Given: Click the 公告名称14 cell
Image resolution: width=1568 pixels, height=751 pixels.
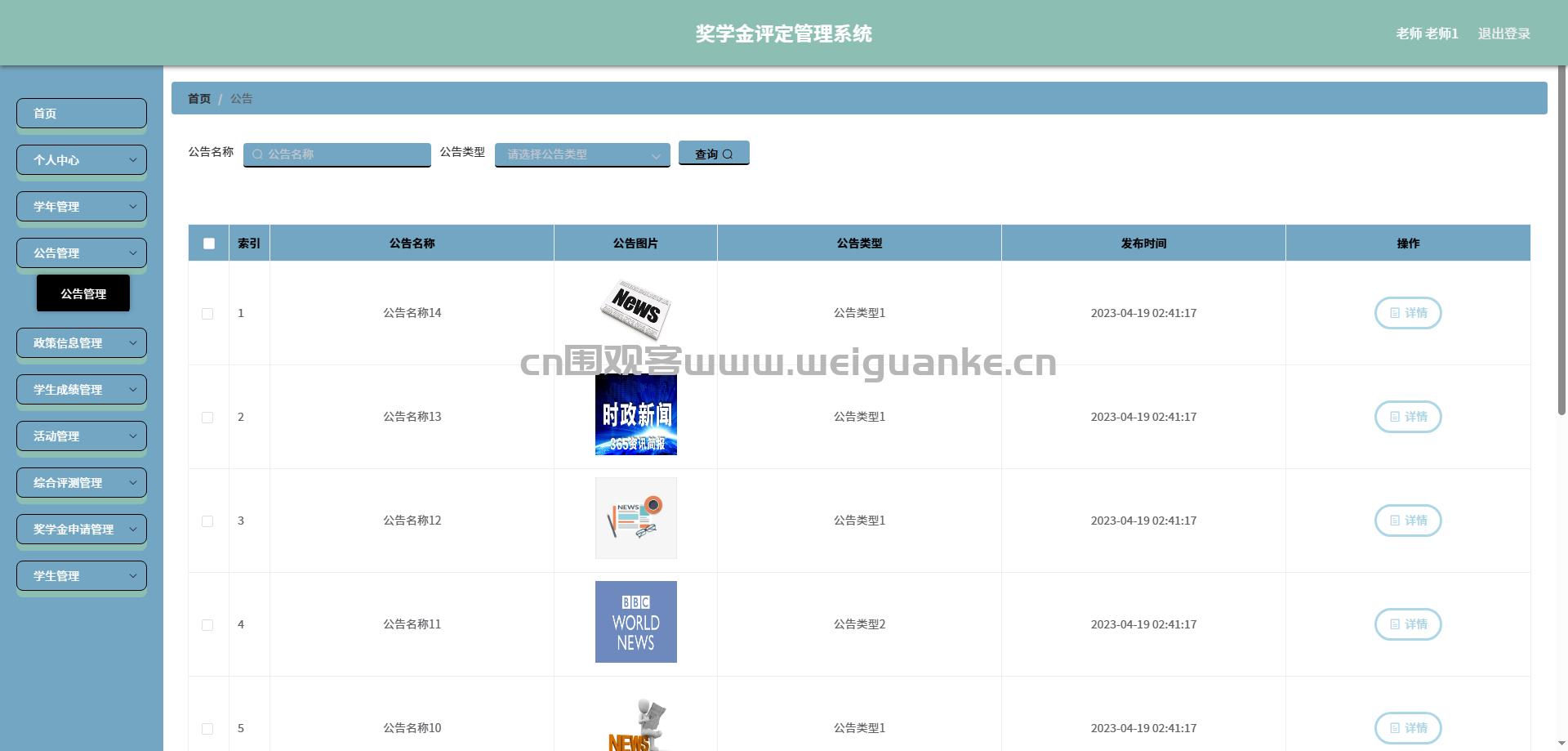Looking at the screenshot, I should tap(412, 313).
